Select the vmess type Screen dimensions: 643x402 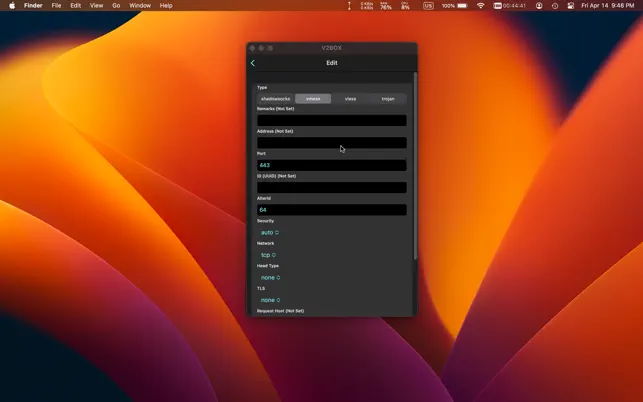[313, 99]
